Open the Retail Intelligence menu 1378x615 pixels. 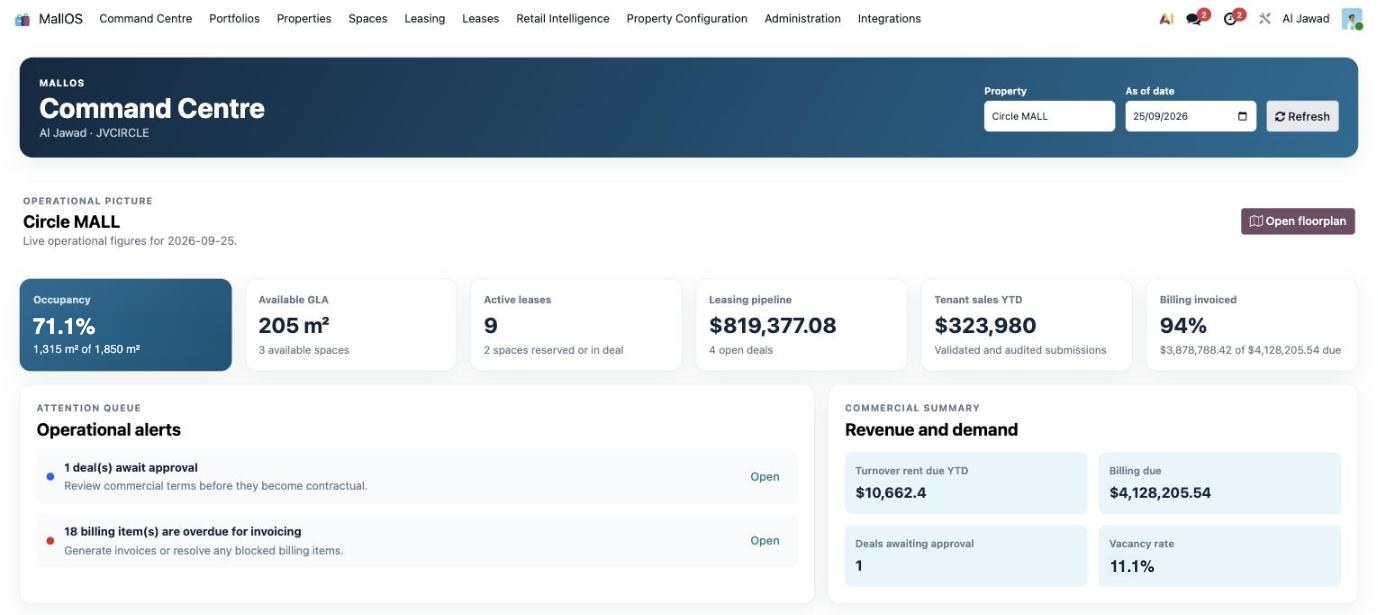point(563,19)
